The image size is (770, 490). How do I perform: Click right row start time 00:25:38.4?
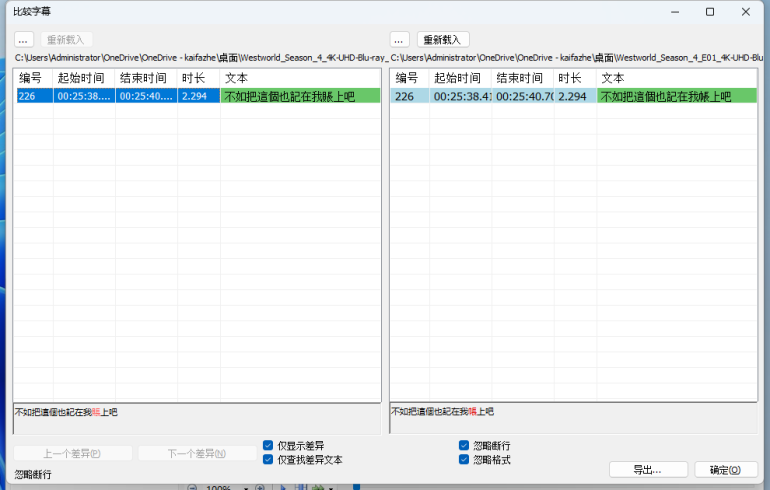coord(461,96)
